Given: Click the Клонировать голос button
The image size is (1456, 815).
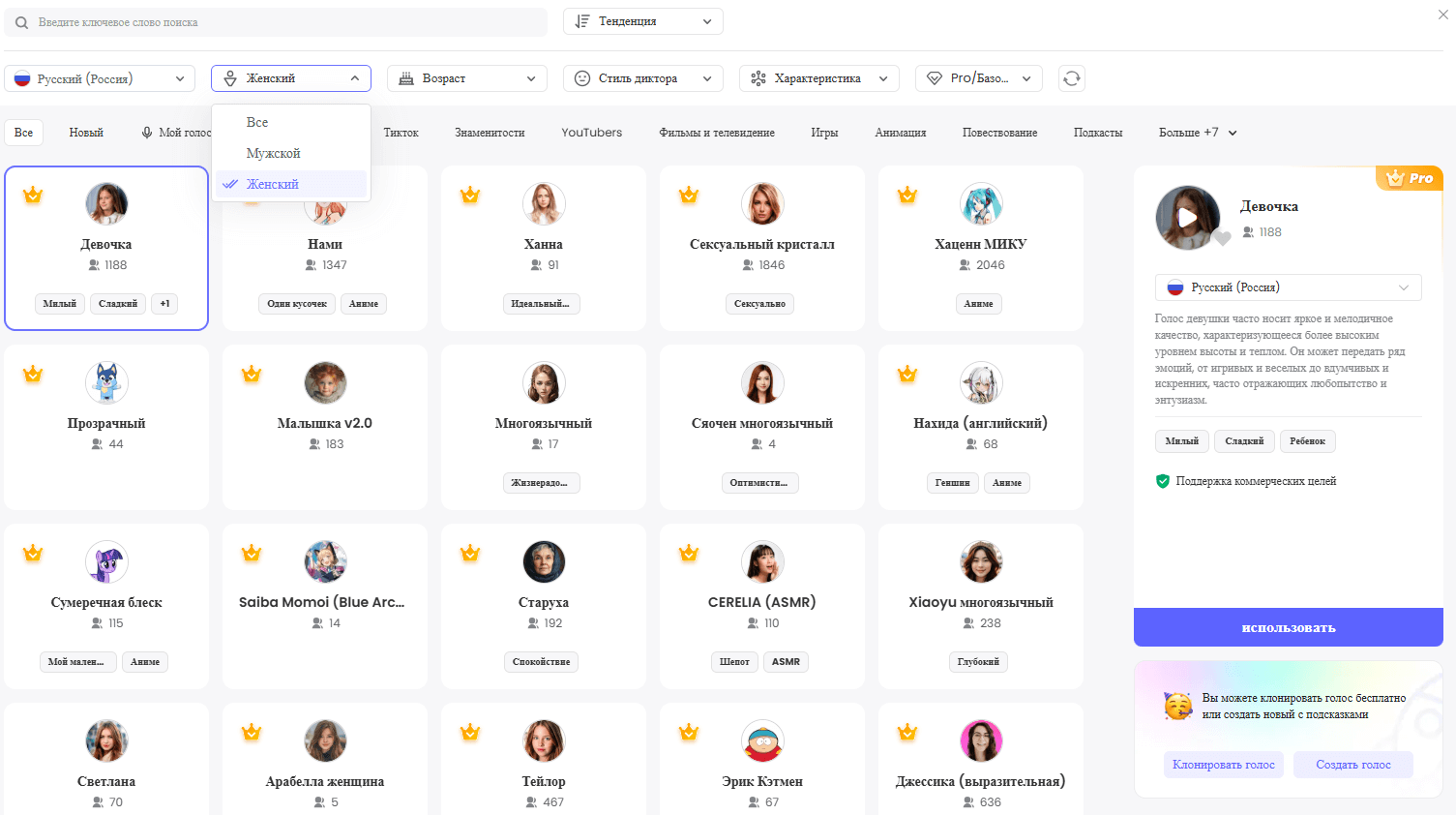Looking at the screenshot, I should click(x=1224, y=765).
